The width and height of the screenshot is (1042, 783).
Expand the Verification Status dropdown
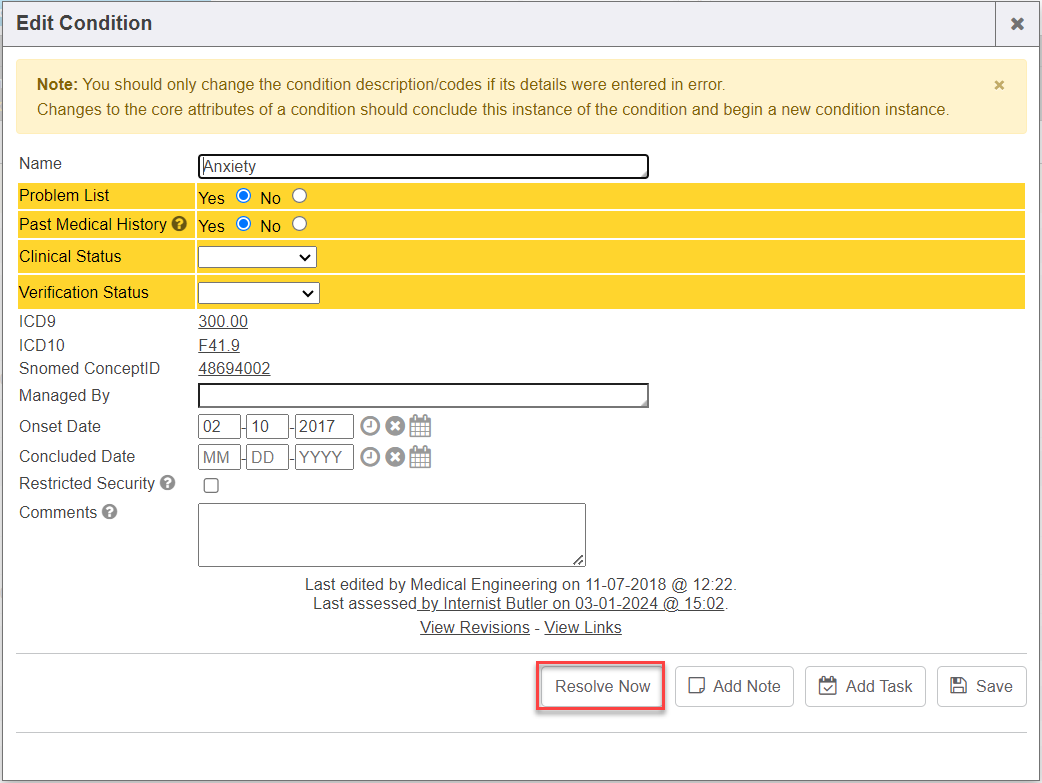[x=258, y=293]
